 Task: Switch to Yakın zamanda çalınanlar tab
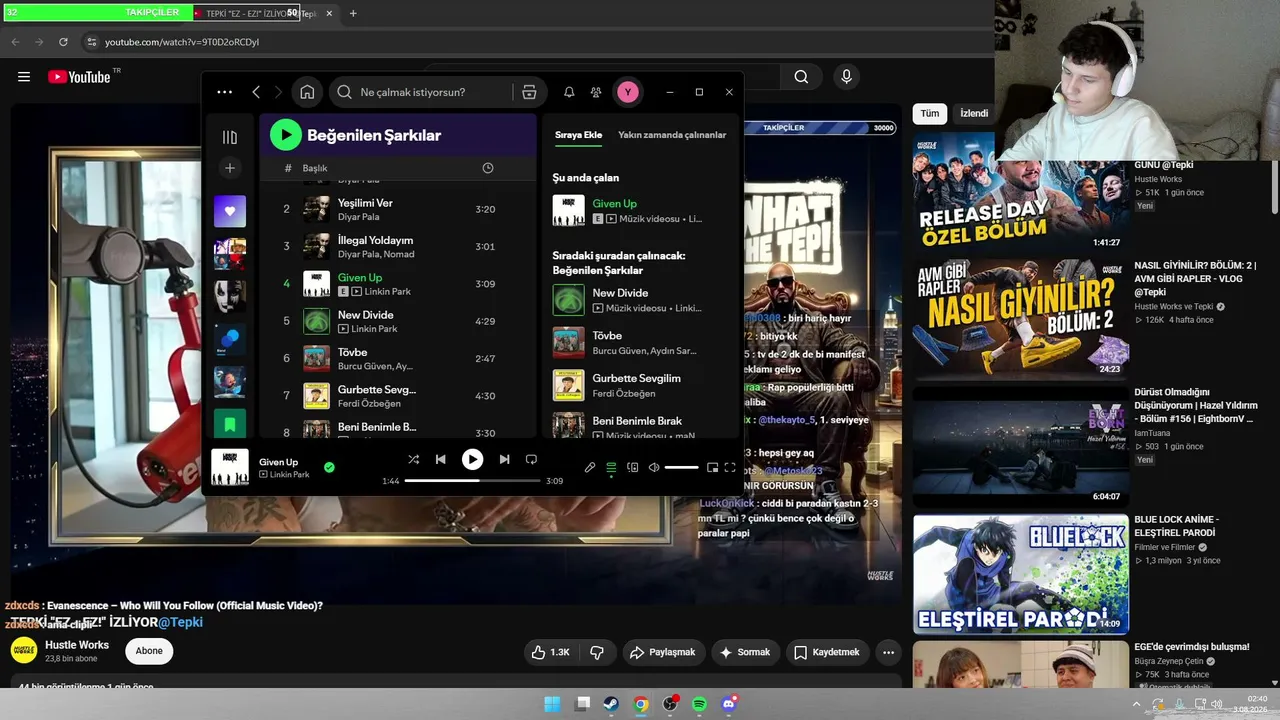coord(672,135)
